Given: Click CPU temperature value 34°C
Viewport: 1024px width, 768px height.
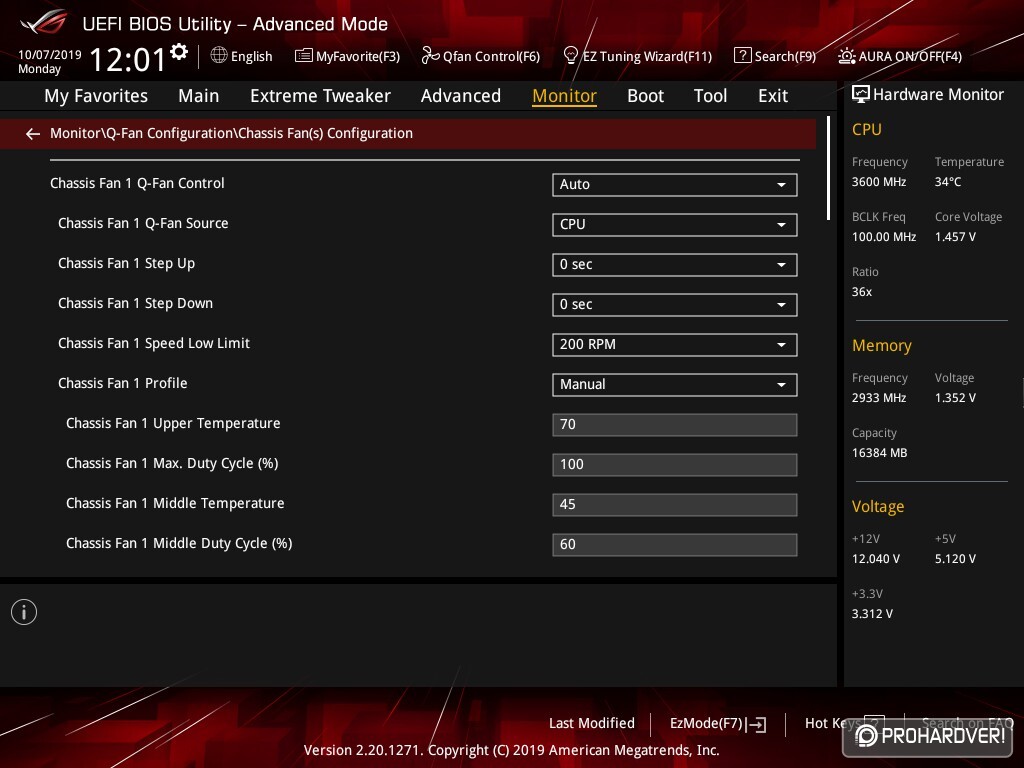Looking at the screenshot, I should pyautogui.click(x=948, y=182).
